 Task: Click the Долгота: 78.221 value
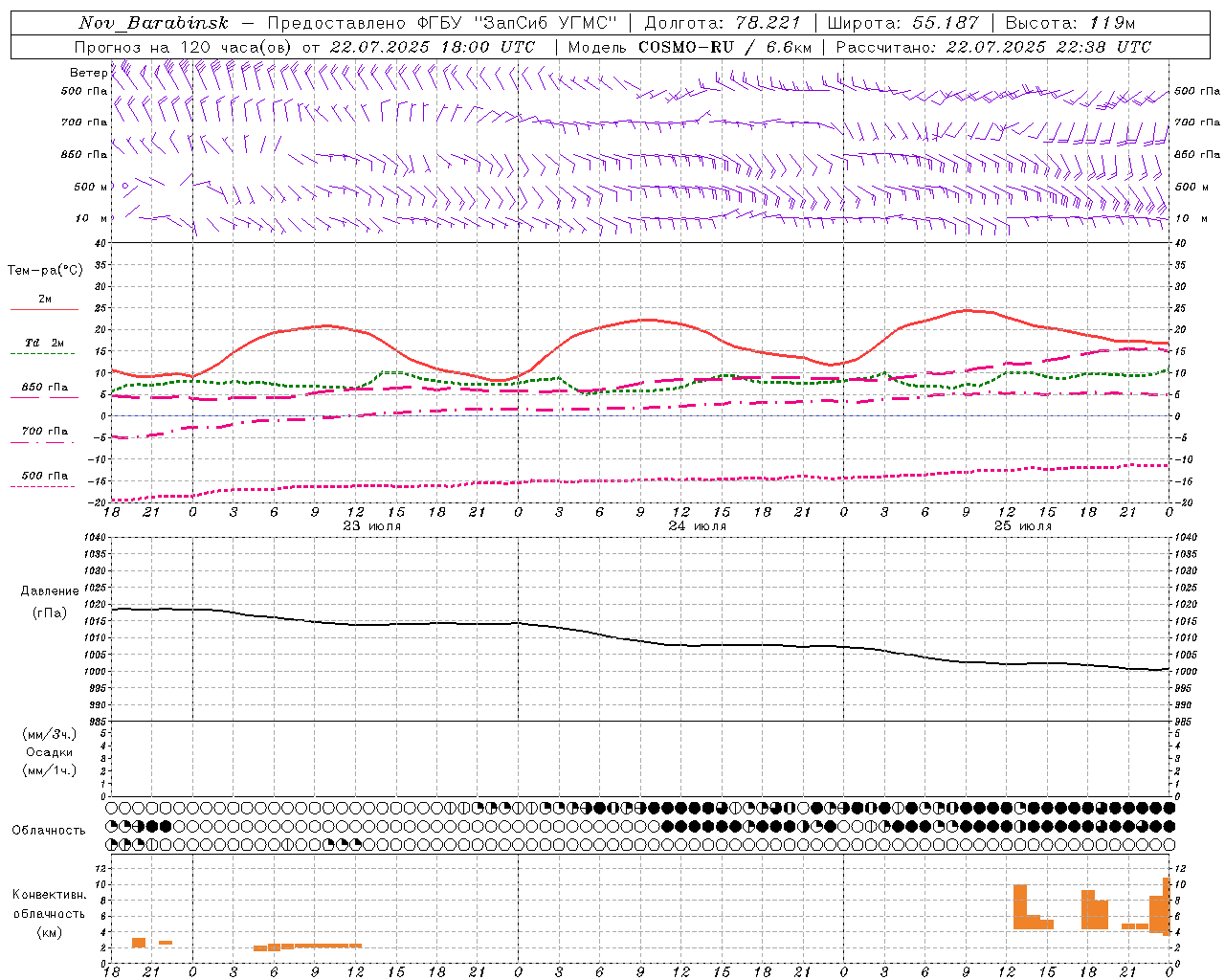pyautogui.click(x=722, y=23)
